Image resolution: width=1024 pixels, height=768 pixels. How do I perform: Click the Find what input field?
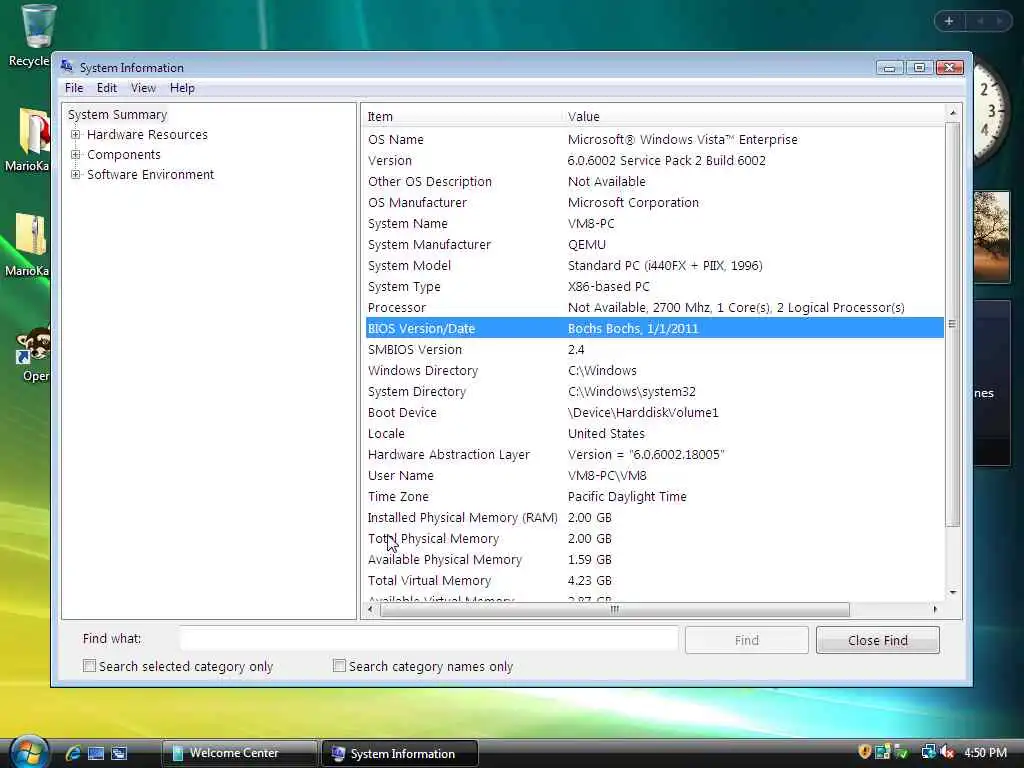pos(428,638)
